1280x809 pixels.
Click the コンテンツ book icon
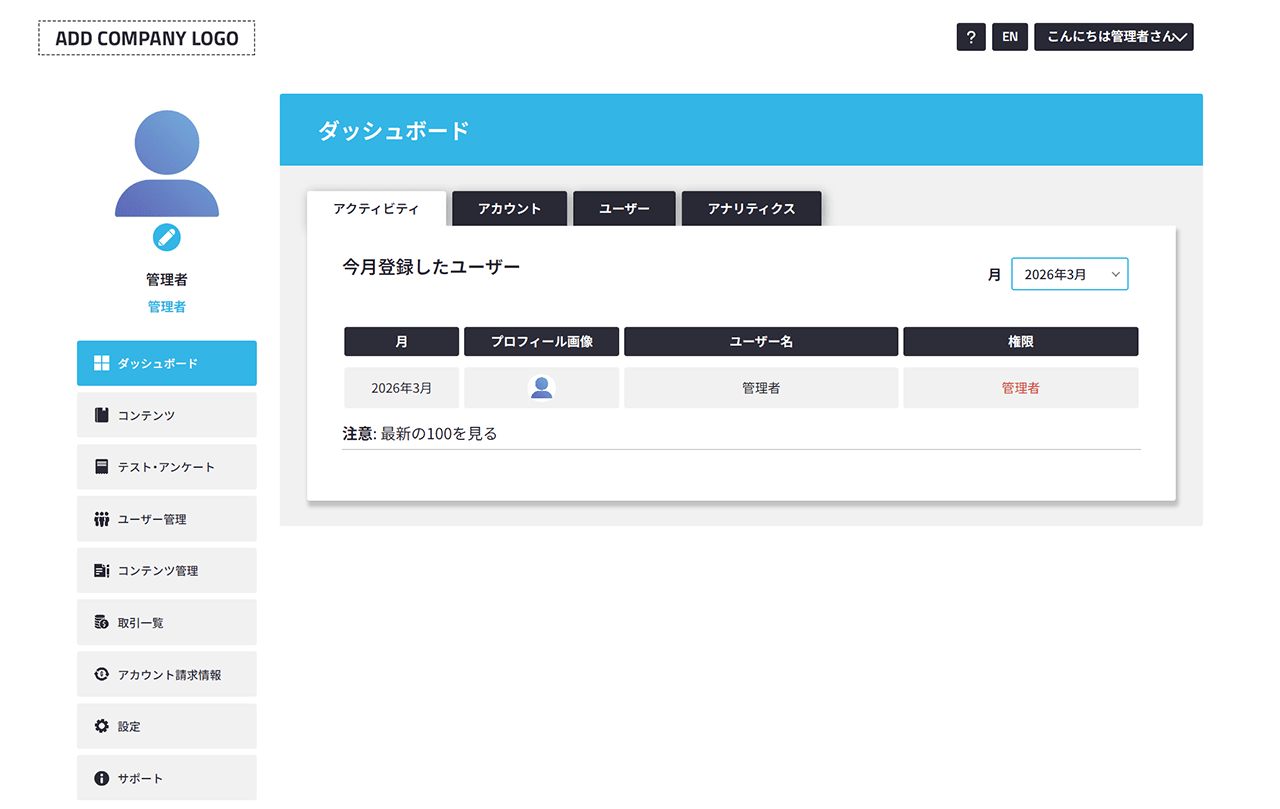coord(101,414)
